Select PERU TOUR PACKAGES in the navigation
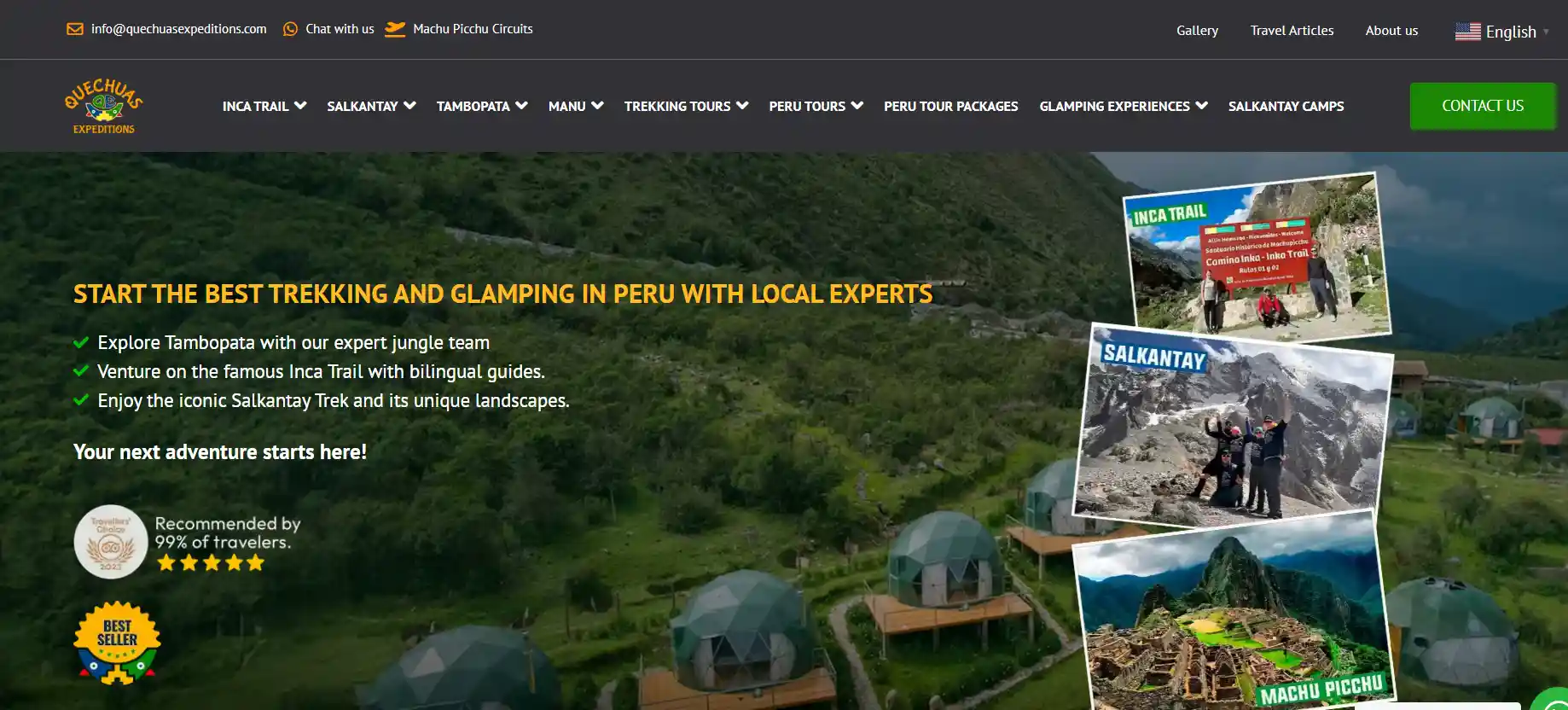This screenshot has height=710, width=1568. pyautogui.click(x=951, y=106)
